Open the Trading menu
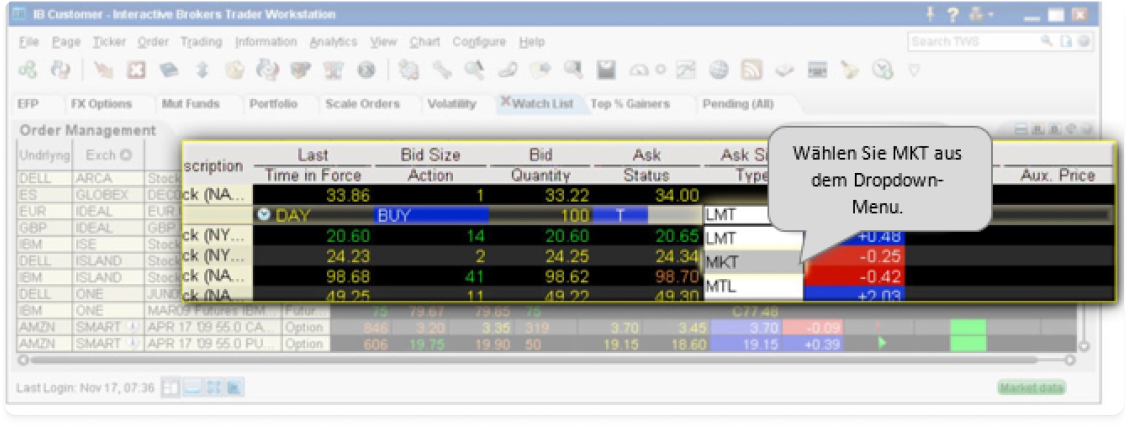This screenshot has width=1128, height=430. point(201,42)
